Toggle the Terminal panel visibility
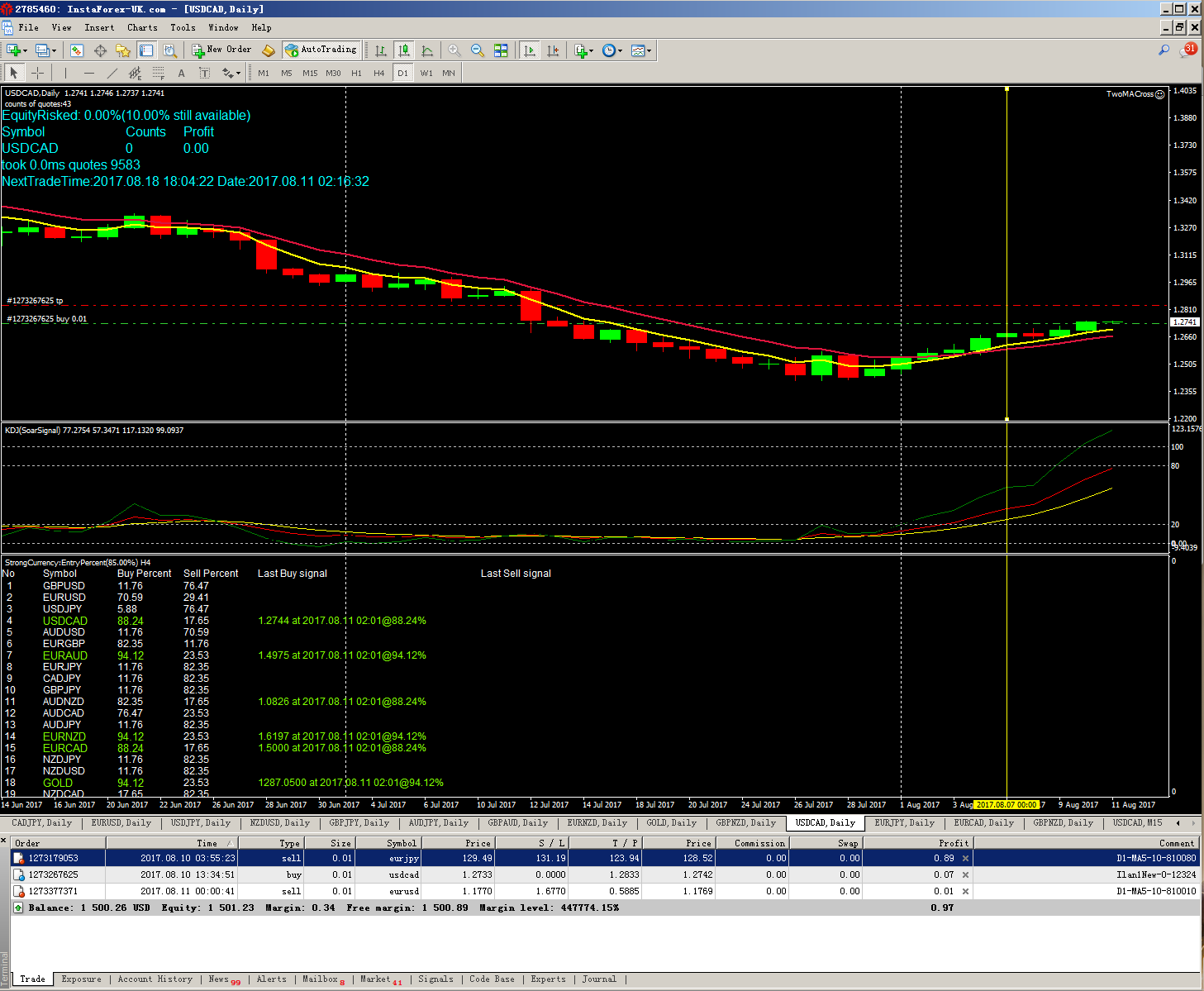This screenshot has width=1204, height=991. pyautogui.click(x=146, y=50)
